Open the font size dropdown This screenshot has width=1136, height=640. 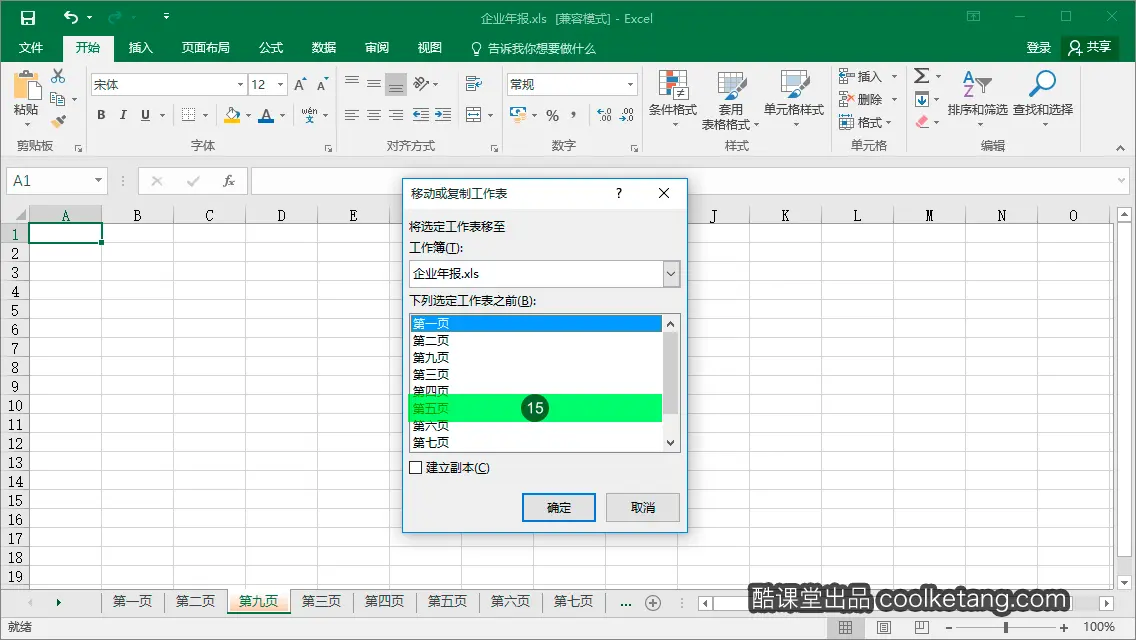click(x=280, y=85)
